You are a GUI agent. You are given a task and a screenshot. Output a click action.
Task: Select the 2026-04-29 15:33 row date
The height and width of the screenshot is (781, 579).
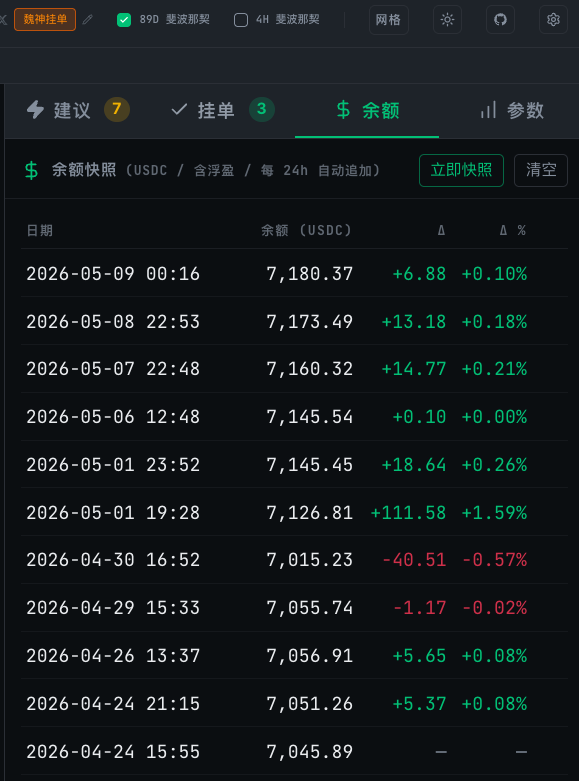(113, 608)
